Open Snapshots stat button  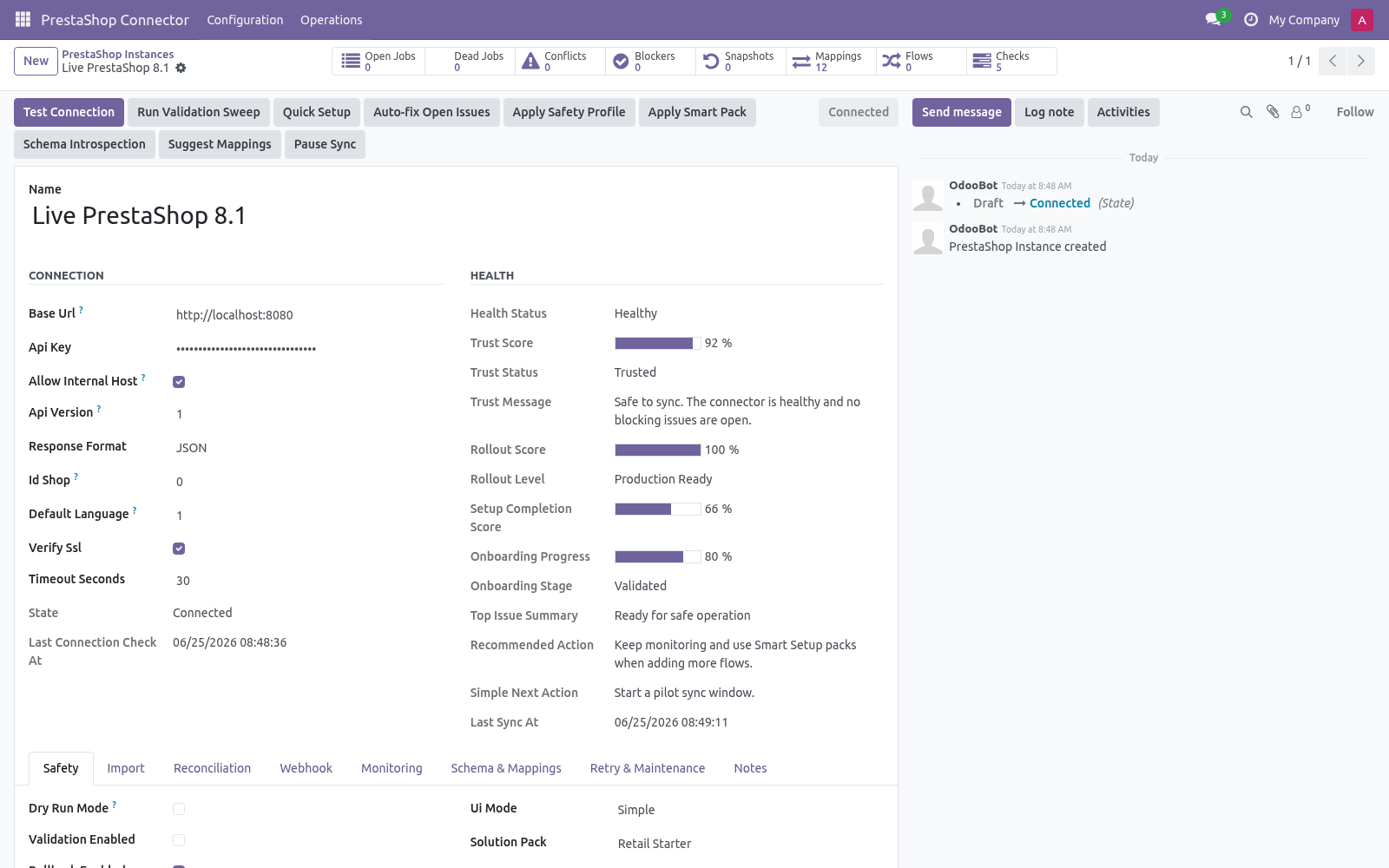click(741, 61)
